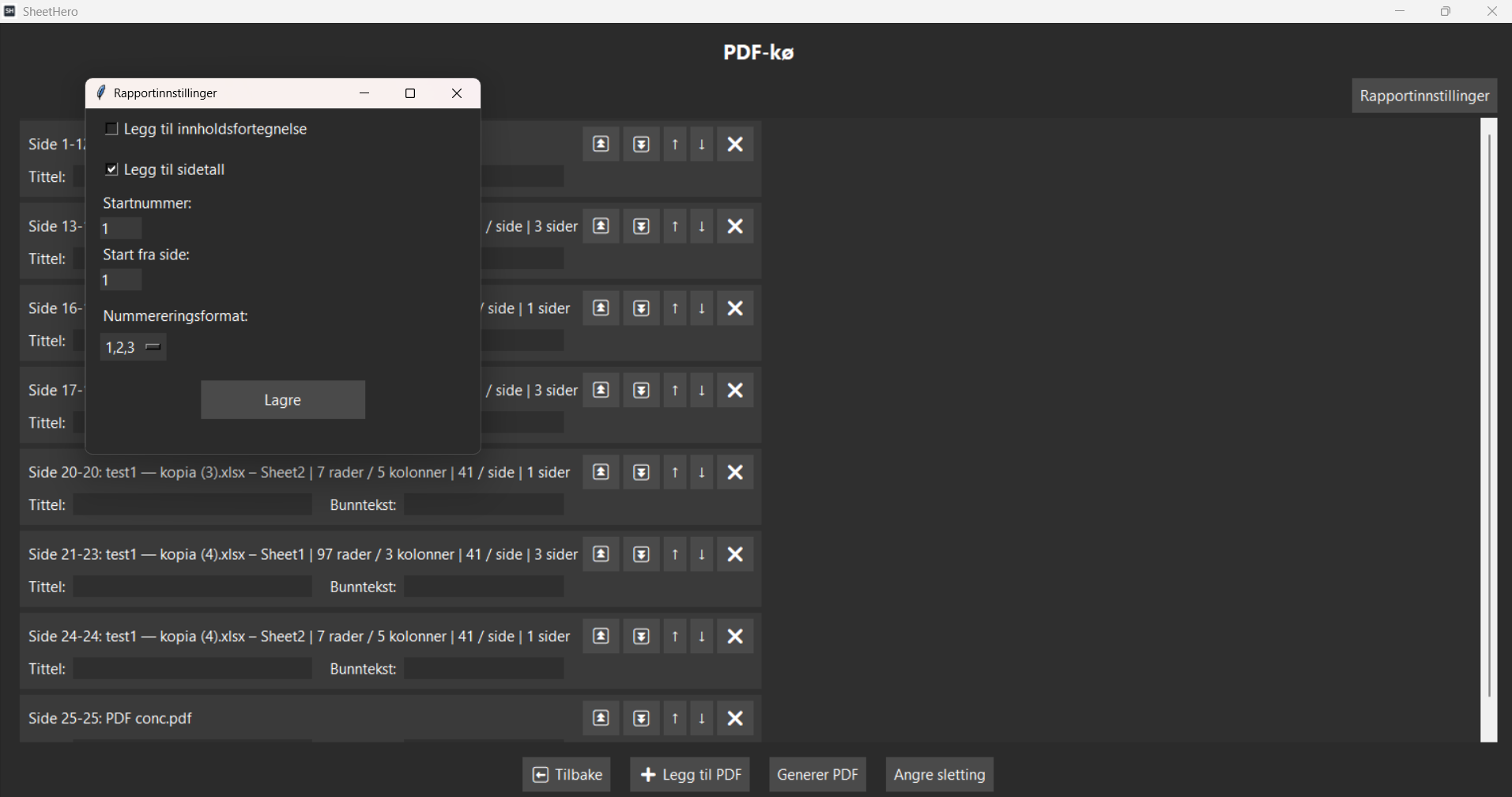Send Side 24-24 entry to bottom
Screen dimensions: 1512x797
click(641, 636)
